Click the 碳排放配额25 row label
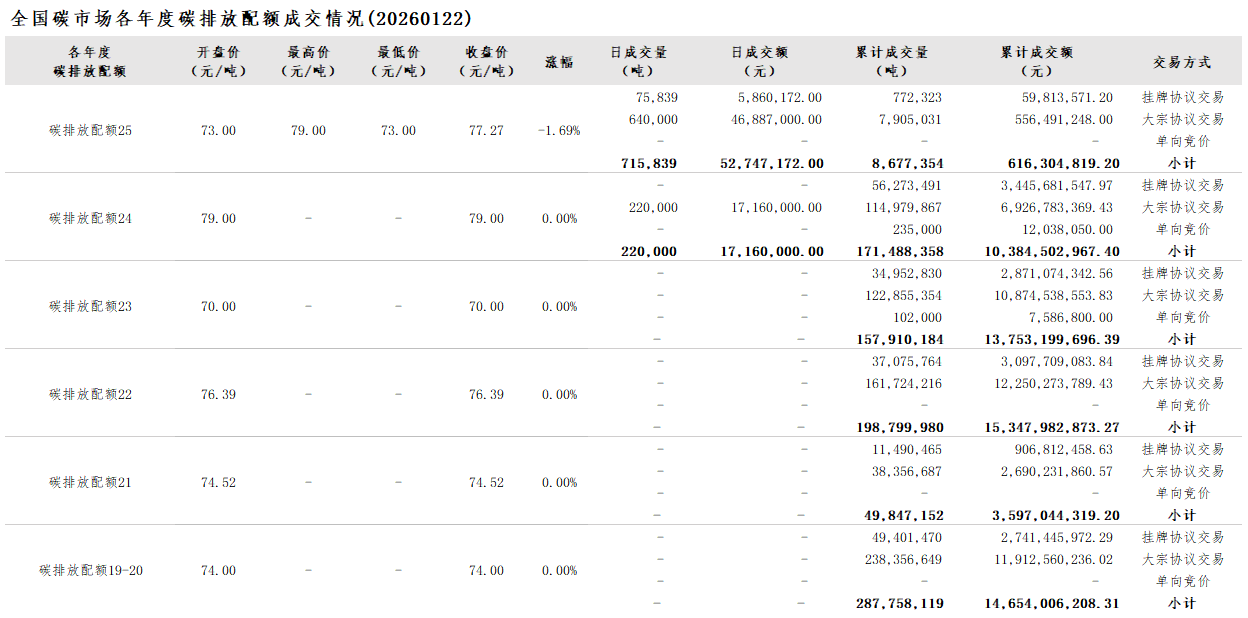1248x618 pixels. tap(90, 131)
